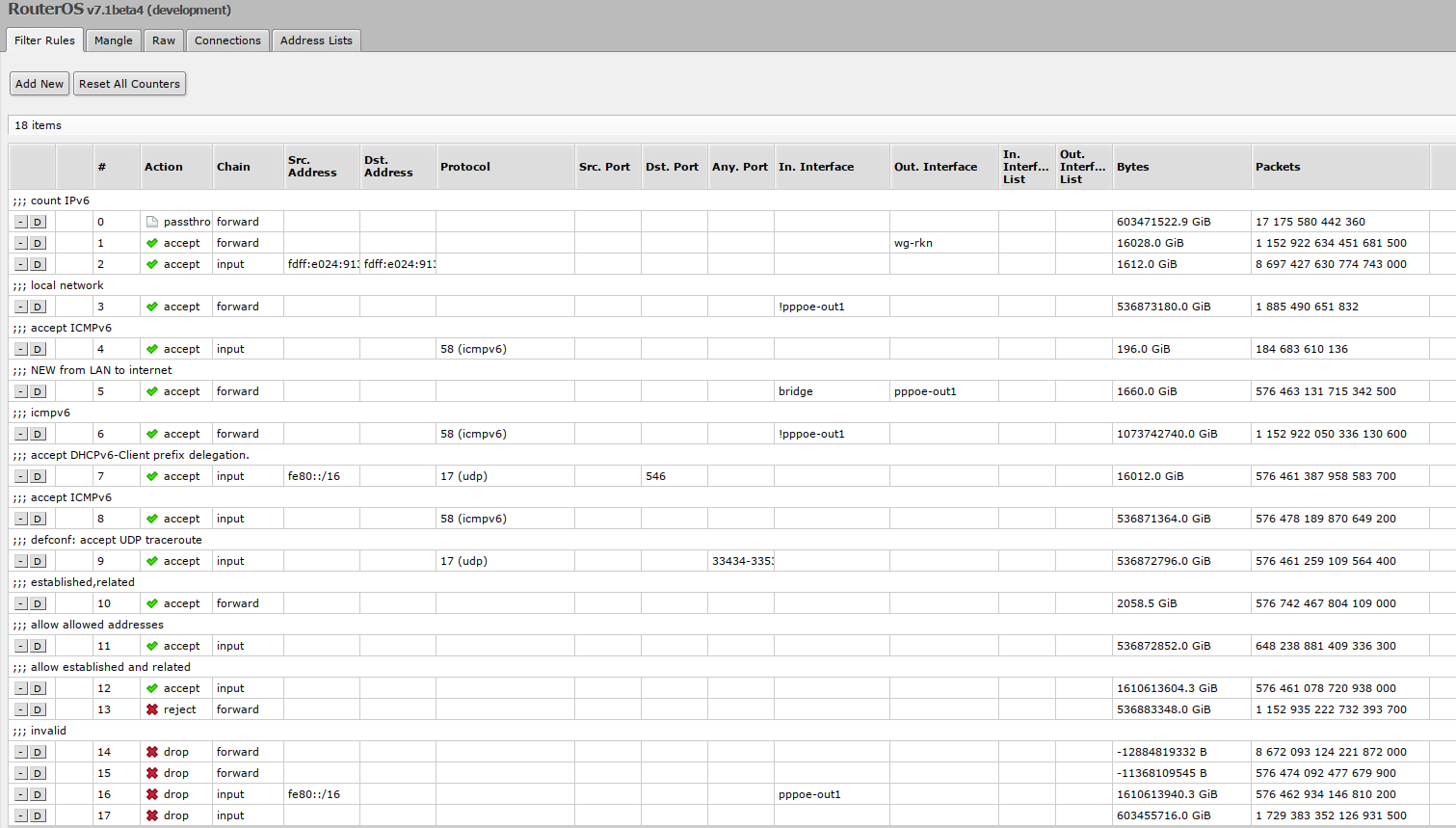This screenshot has width=1456, height=828.
Task: Click the green accept checkmark in rule 9
Action: (152, 561)
